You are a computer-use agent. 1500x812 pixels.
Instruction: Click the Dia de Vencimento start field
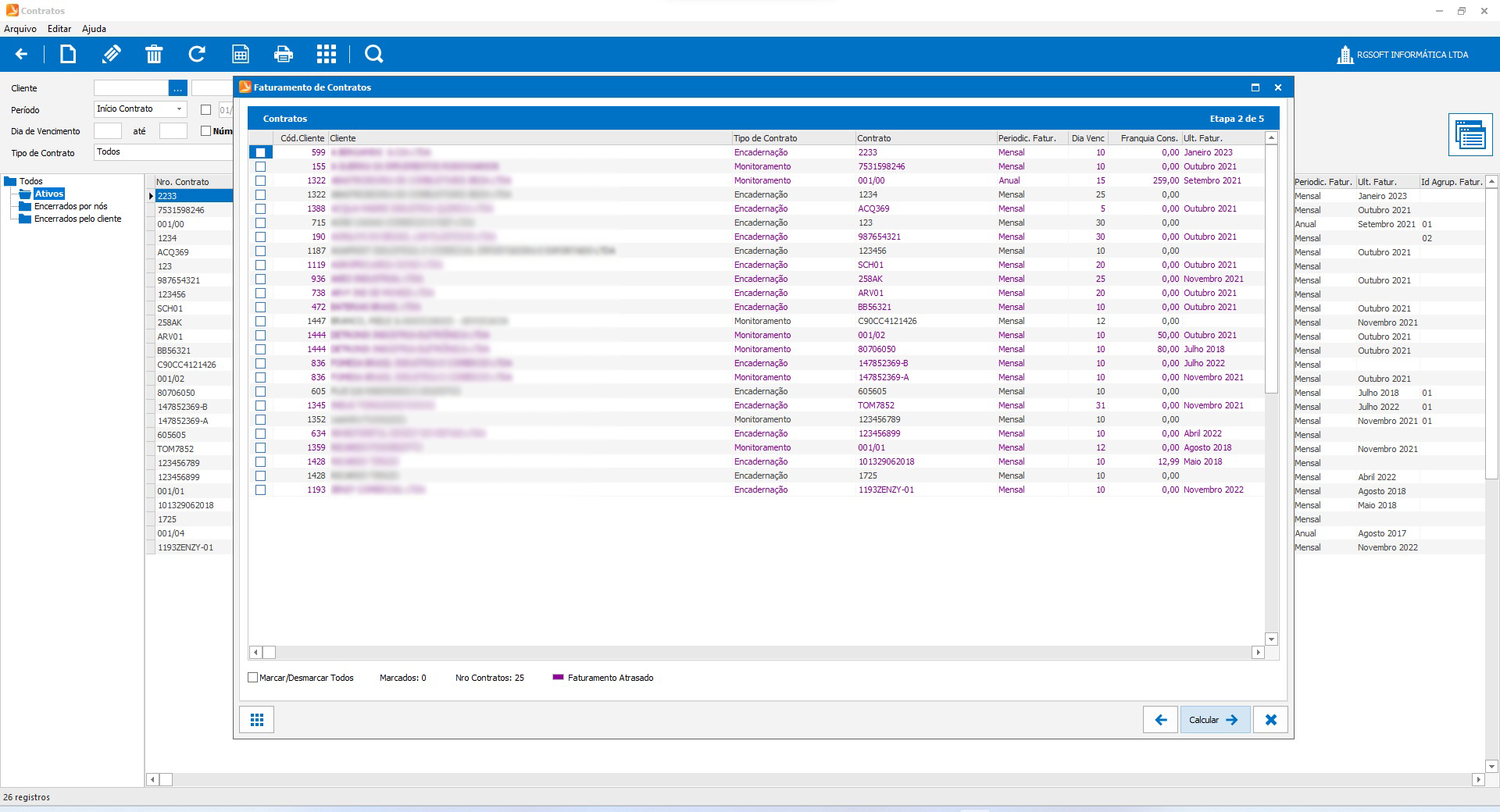click(108, 131)
